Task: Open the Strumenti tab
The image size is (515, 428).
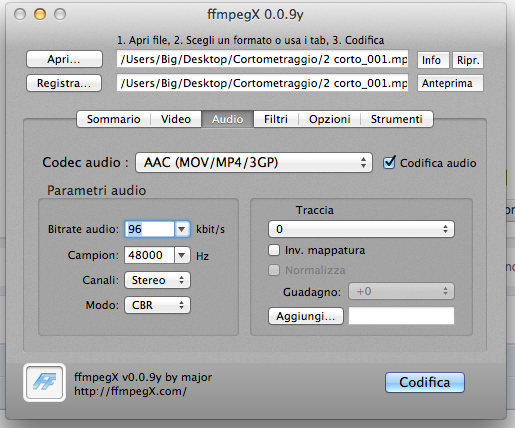Action: pos(397,119)
